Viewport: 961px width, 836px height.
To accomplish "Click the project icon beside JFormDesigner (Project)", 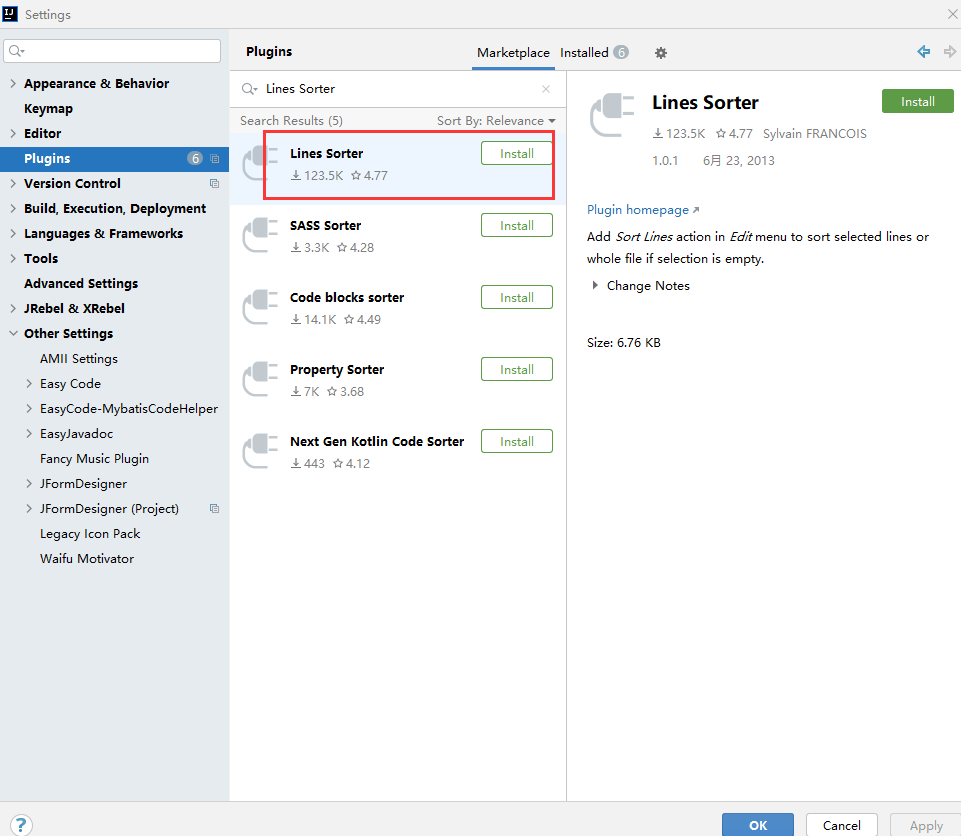I will tap(215, 509).
